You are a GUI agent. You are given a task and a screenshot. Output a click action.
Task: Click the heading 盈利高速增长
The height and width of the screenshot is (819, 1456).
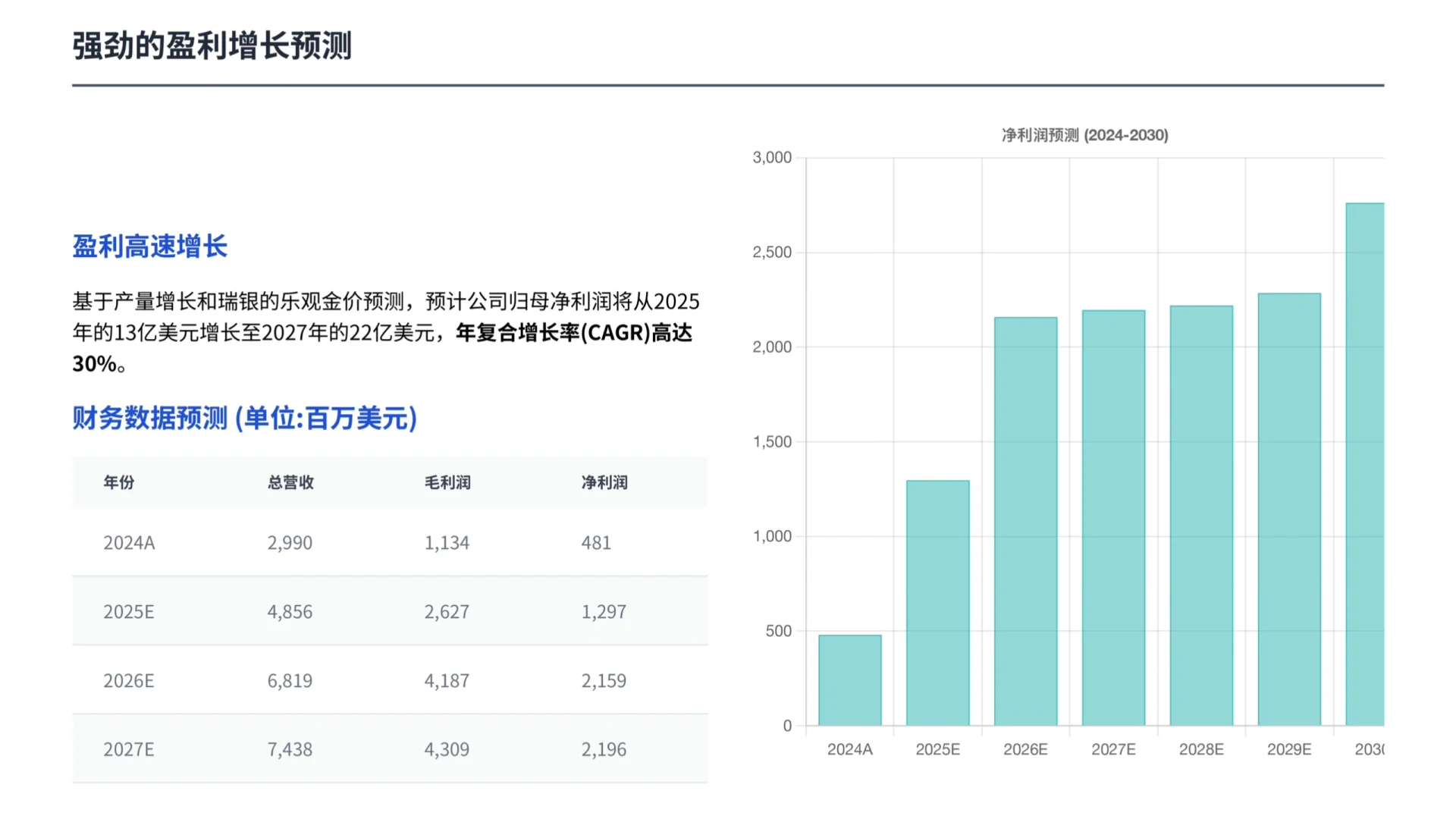[x=150, y=246]
